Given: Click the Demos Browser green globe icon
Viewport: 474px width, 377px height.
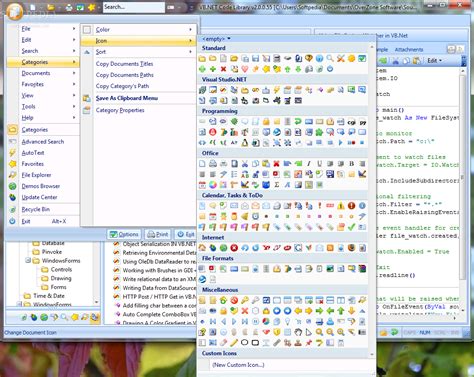Looking at the screenshot, I should tap(13, 186).
